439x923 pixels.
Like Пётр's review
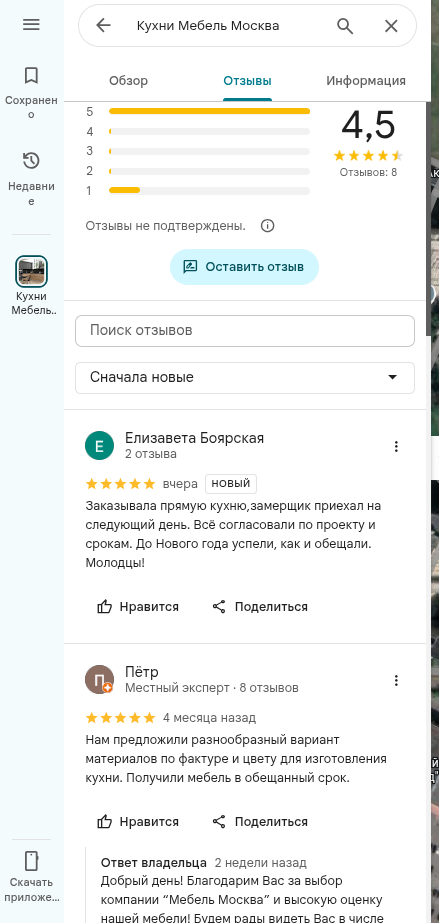coord(138,822)
